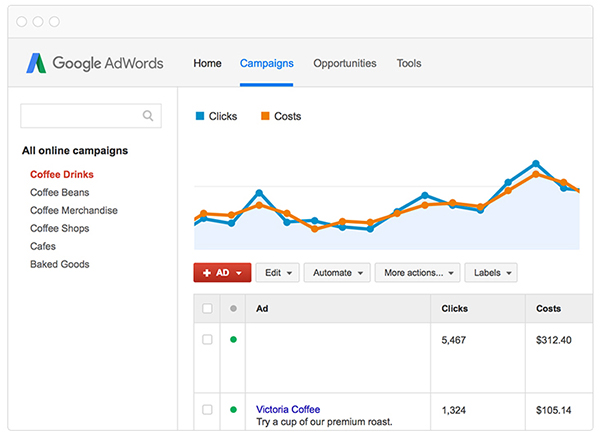Tick the select-all checkbox in table header
This screenshot has height=439, width=600.
coord(207,308)
